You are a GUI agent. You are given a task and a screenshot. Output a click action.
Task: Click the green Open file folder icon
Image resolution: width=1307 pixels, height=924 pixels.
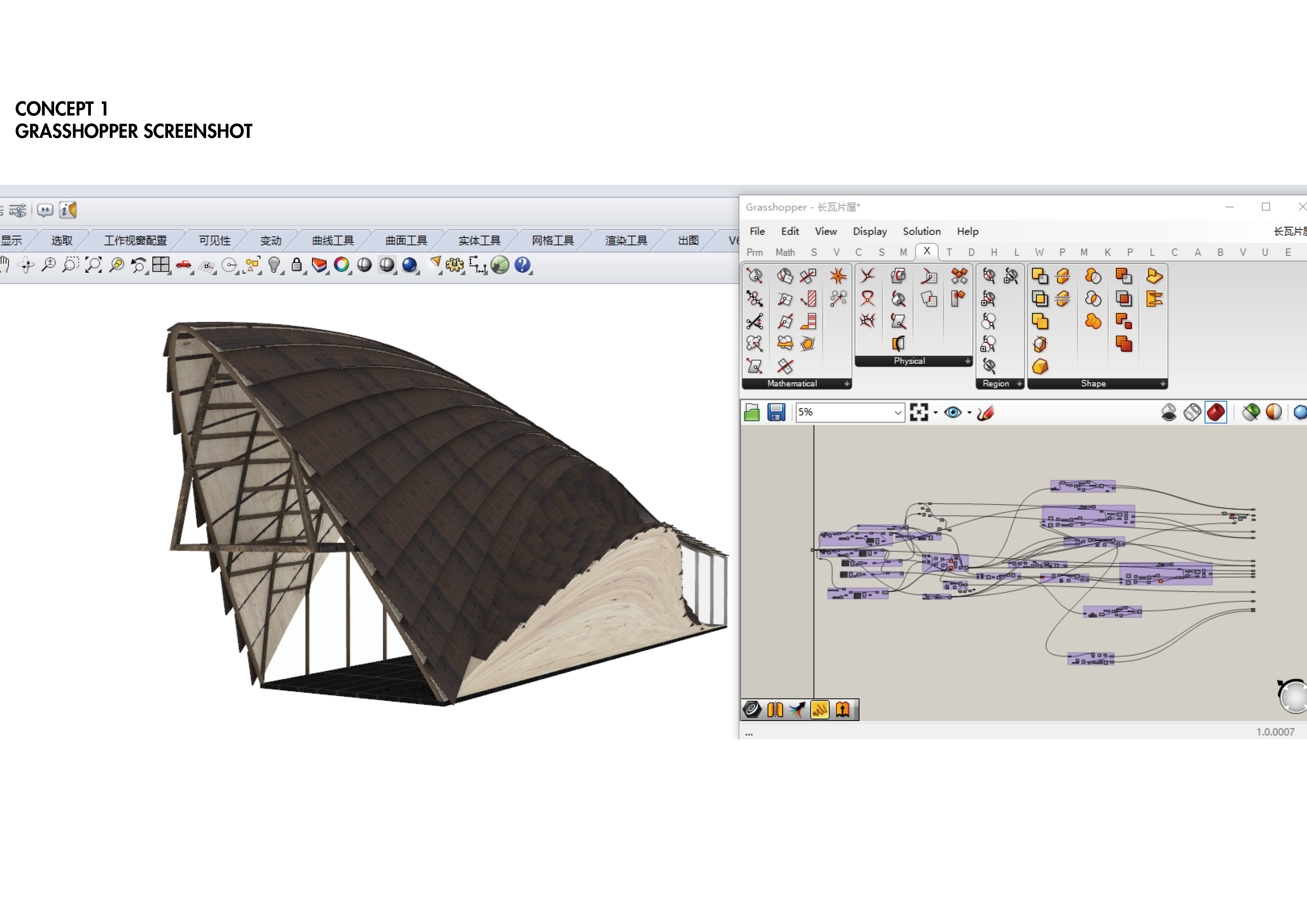click(751, 412)
